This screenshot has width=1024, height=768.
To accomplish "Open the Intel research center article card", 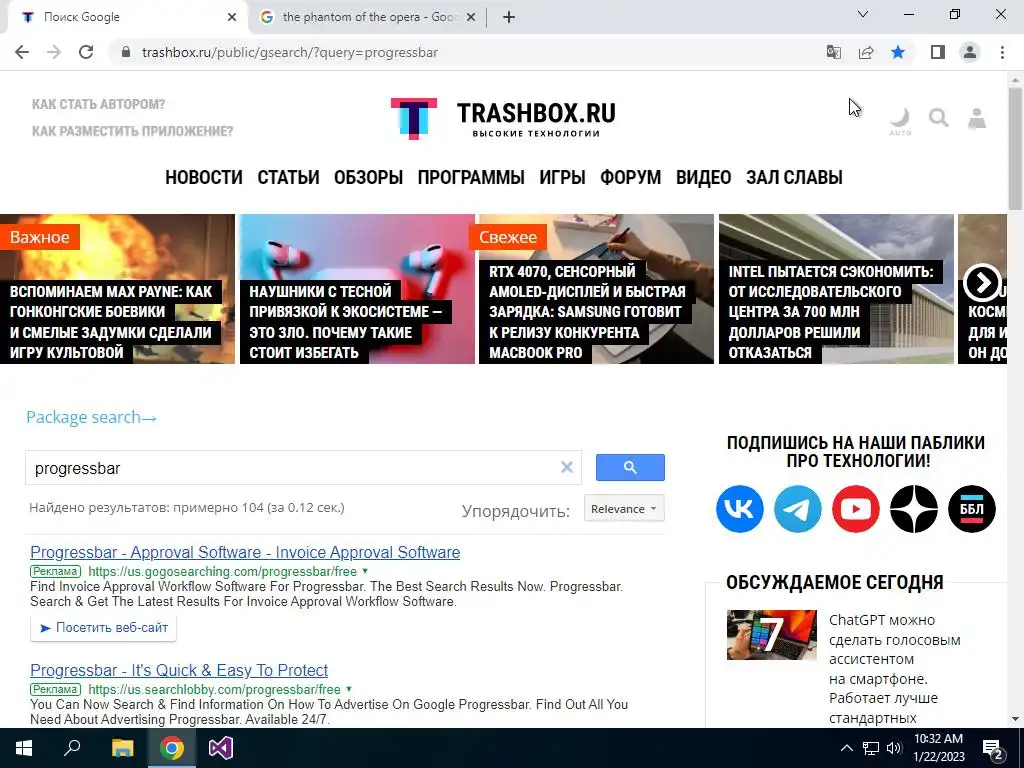I will [x=836, y=289].
